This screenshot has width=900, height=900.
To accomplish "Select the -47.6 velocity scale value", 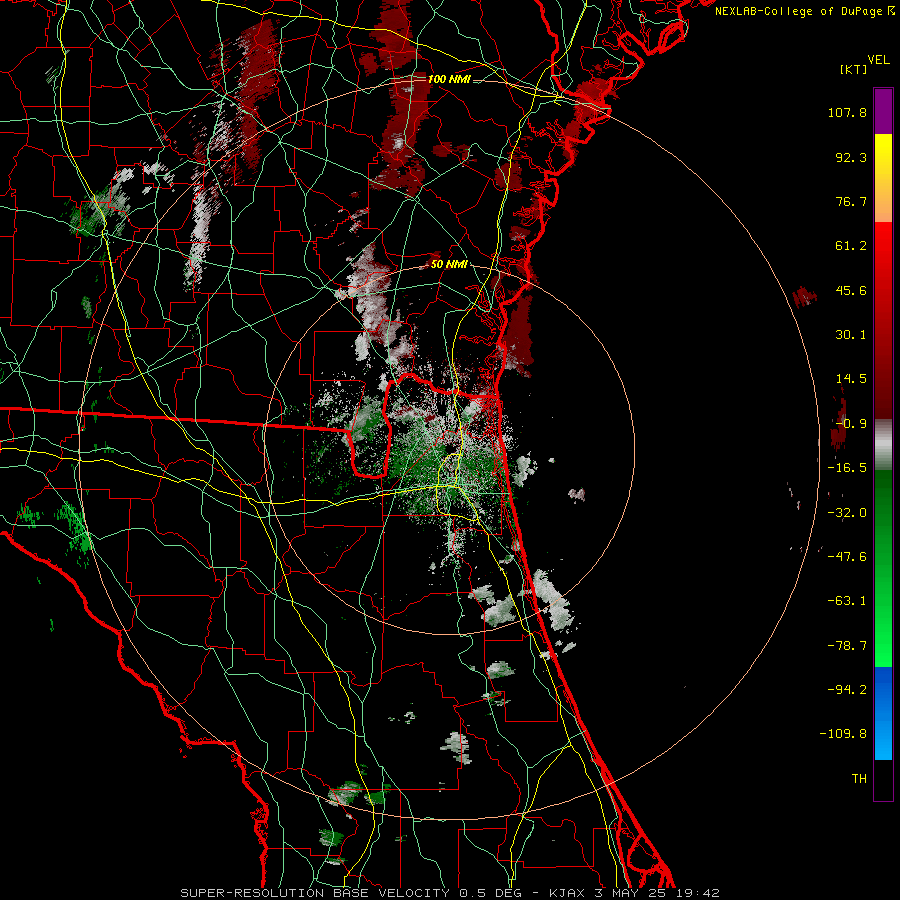I will 847,557.
